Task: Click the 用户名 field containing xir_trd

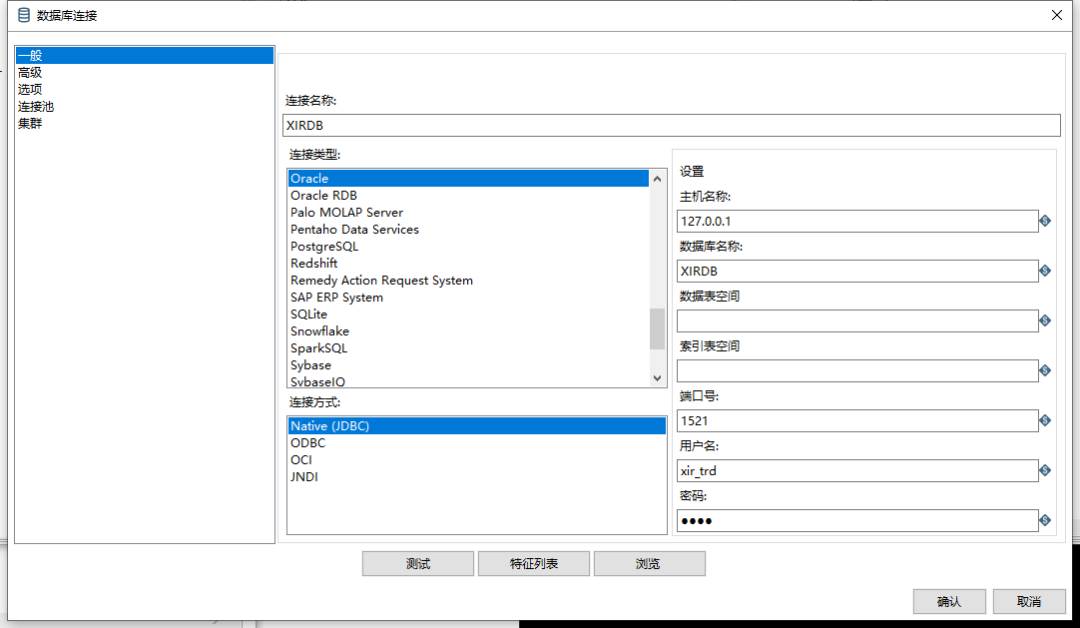Action: 858,470
